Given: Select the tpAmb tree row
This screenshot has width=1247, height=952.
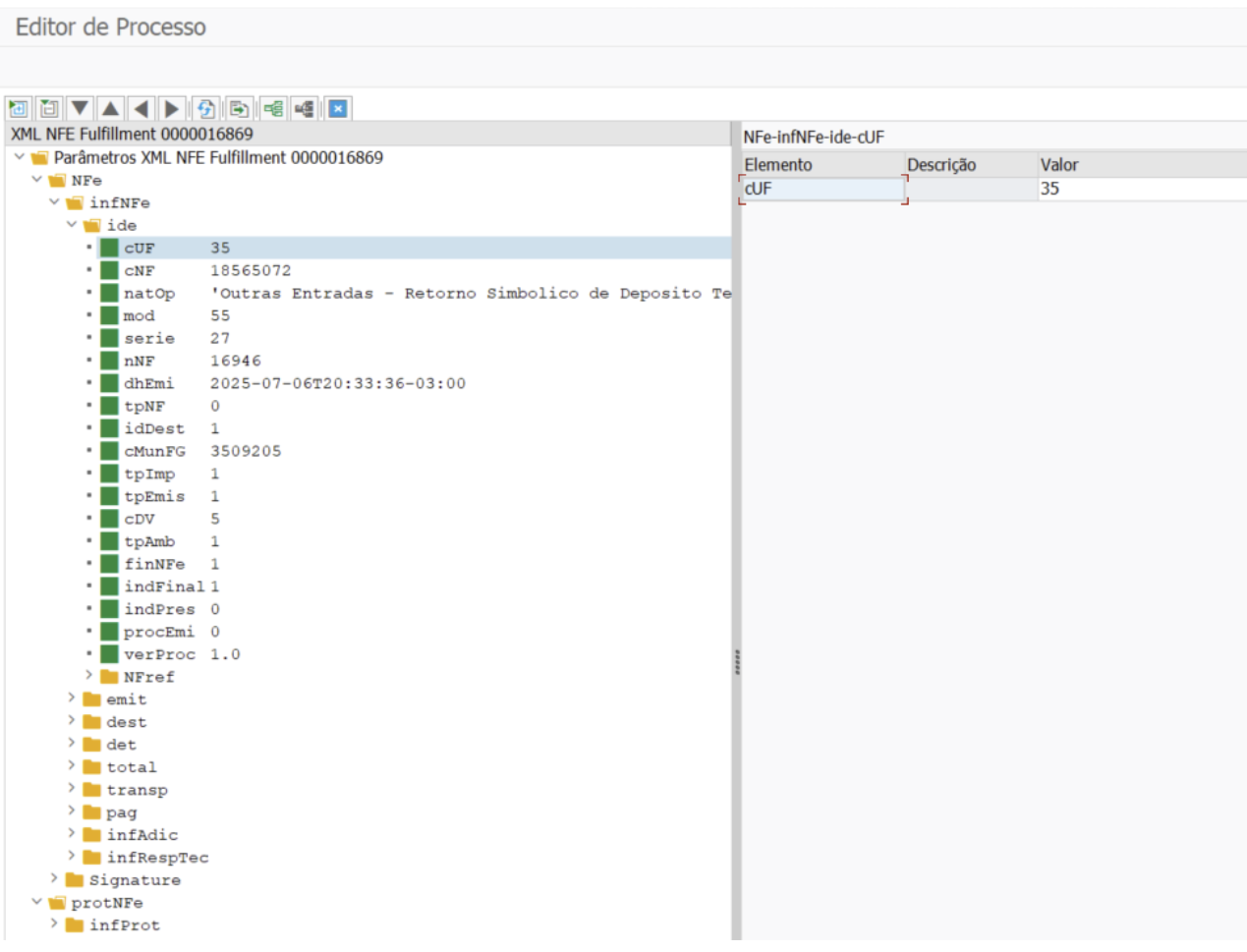Looking at the screenshot, I should pos(368,541).
